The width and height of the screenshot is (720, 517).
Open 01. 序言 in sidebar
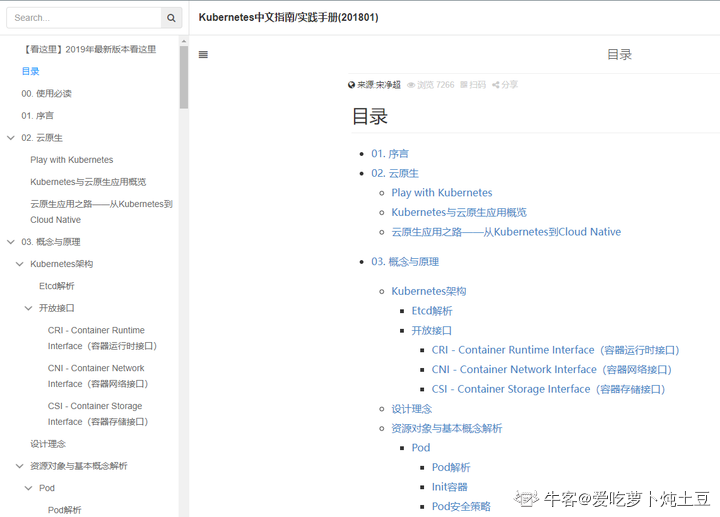[37, 116]
